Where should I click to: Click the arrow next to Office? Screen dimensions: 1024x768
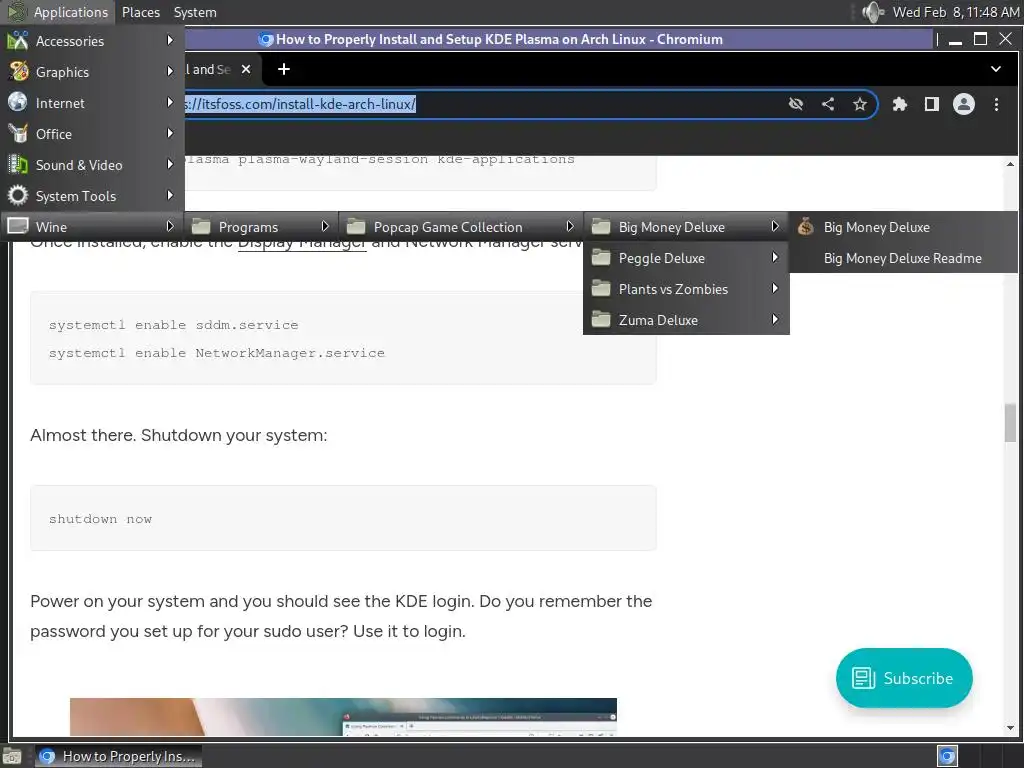tap(170, 133)
